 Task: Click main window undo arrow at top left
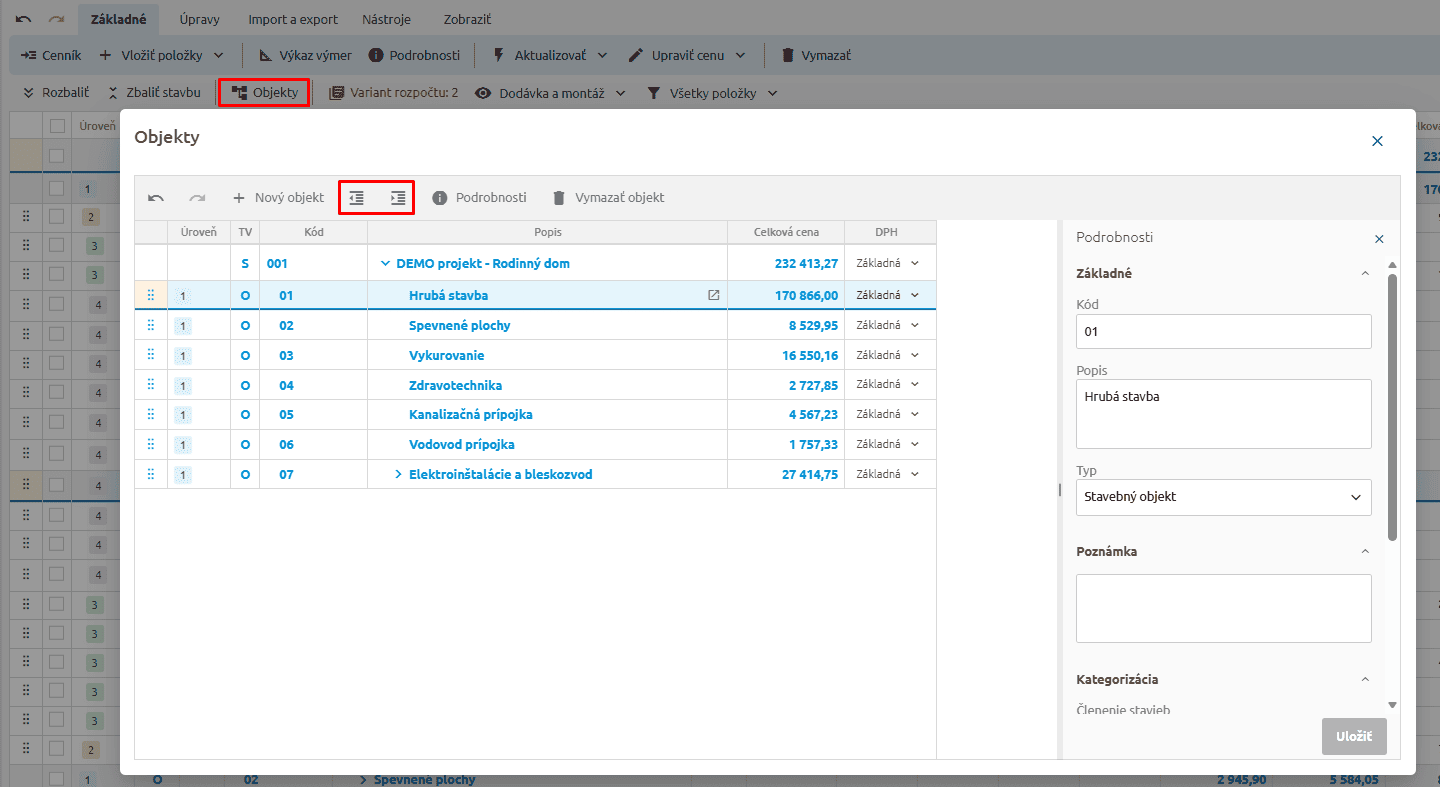tap(24, 19)
